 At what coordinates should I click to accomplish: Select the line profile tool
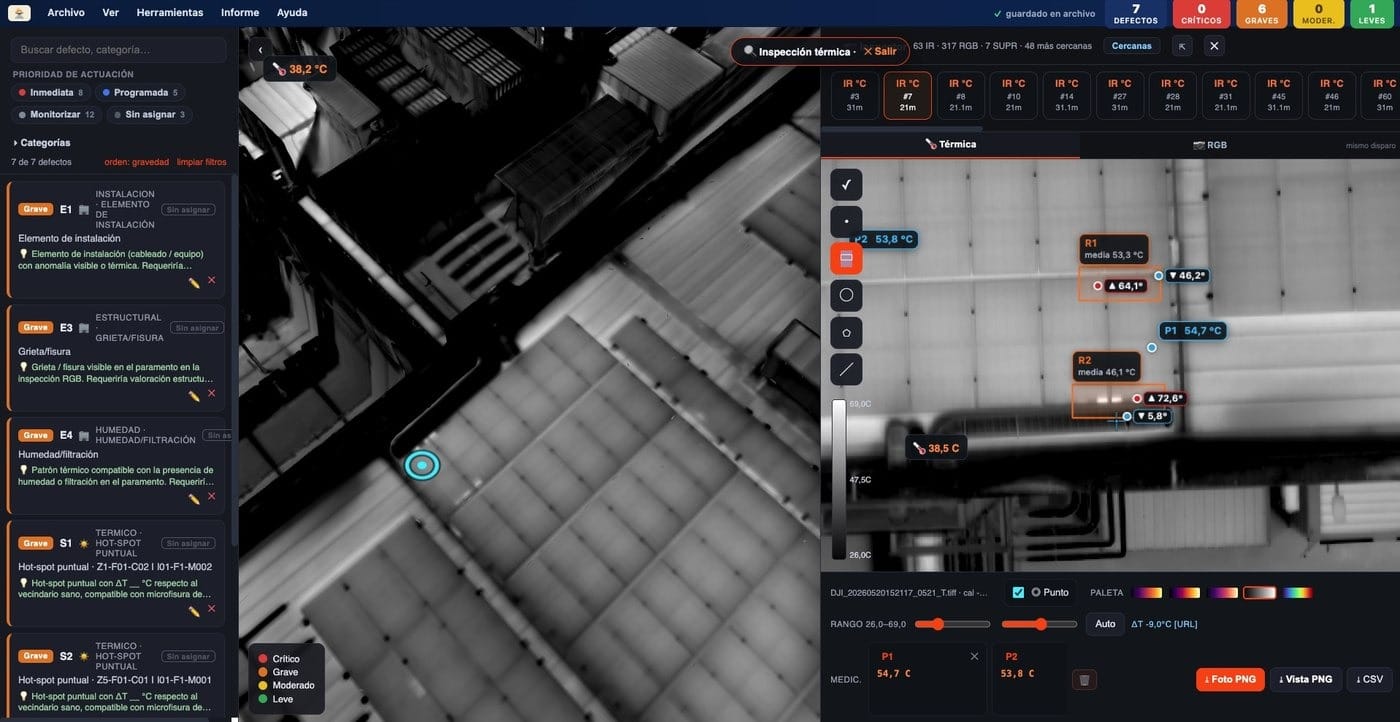(846, 369)
